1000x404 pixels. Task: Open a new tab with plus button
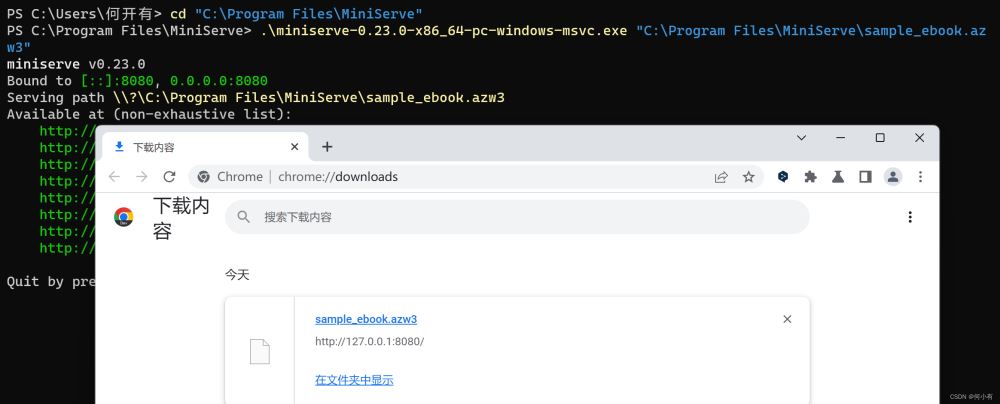326,146
